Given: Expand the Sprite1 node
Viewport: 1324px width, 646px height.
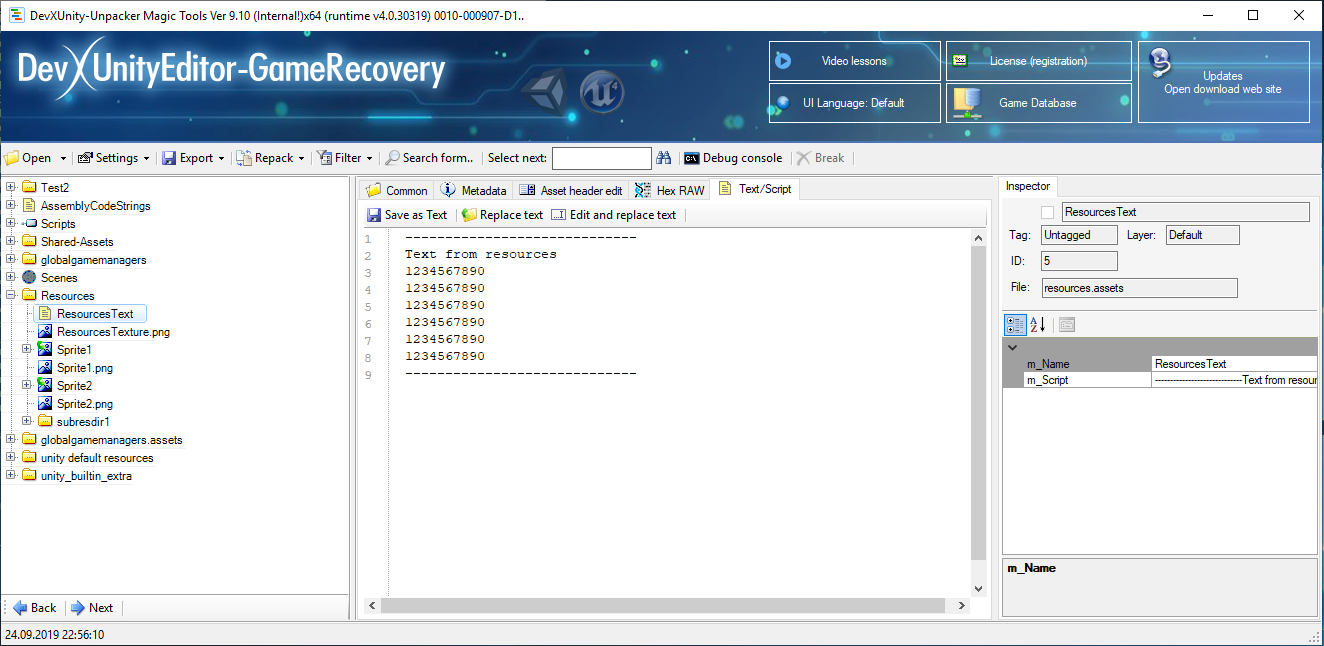Looking at the screenshot, I should click(x=27, y=349).
